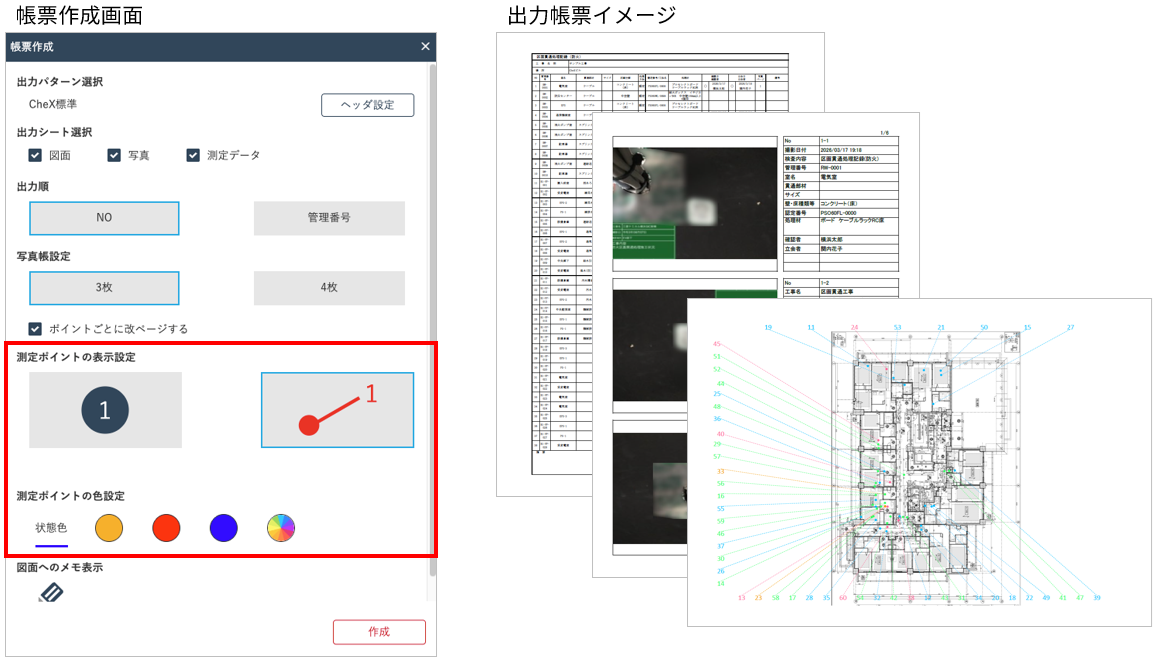Set output order to NO
This screenshot has width=1158, height=660.
pos(104,218)
